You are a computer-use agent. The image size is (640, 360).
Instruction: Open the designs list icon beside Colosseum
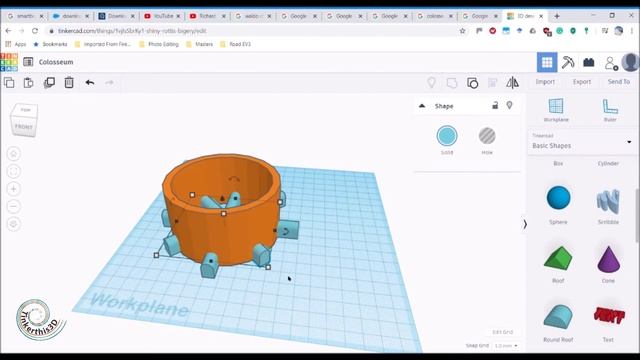click(28, 62)
